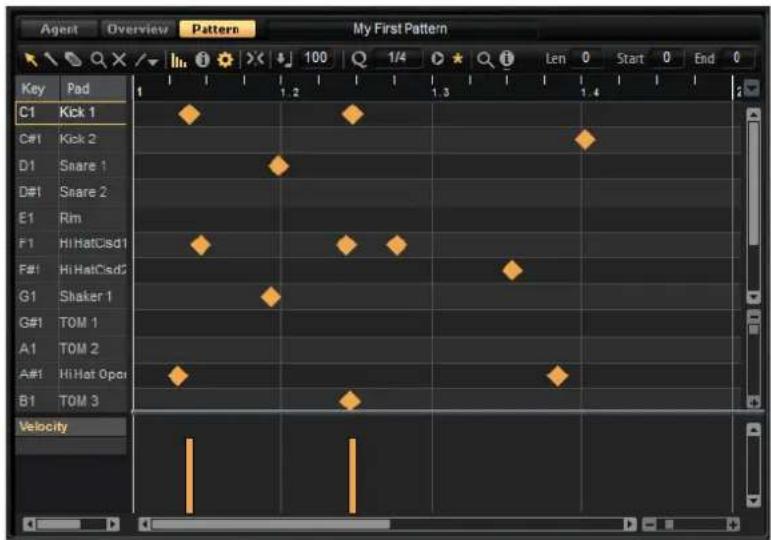Click the second velocity bar

(353, 476)
